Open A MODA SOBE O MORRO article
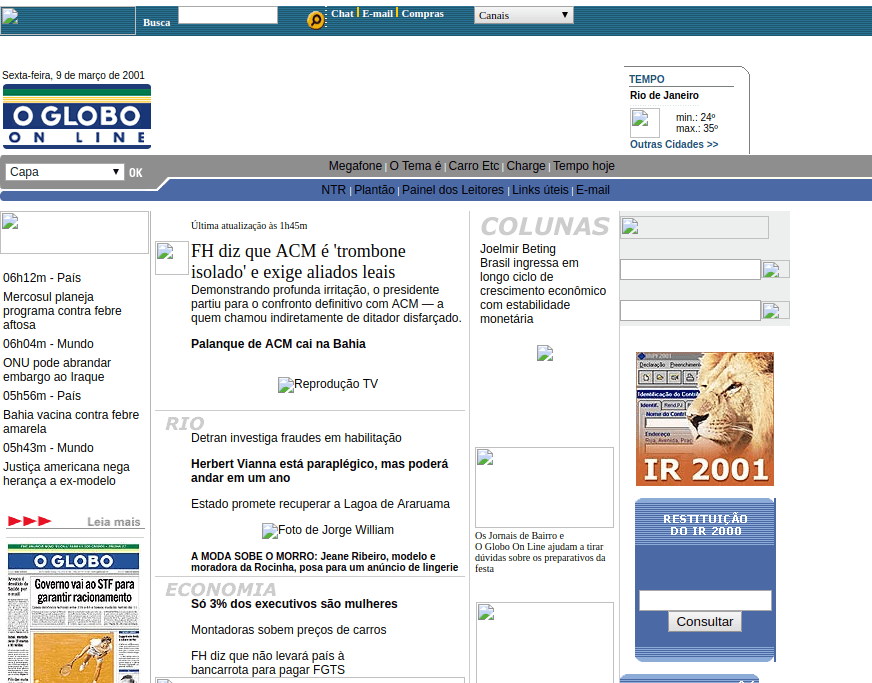The image size is (872, 683). (x=325, y=562)
